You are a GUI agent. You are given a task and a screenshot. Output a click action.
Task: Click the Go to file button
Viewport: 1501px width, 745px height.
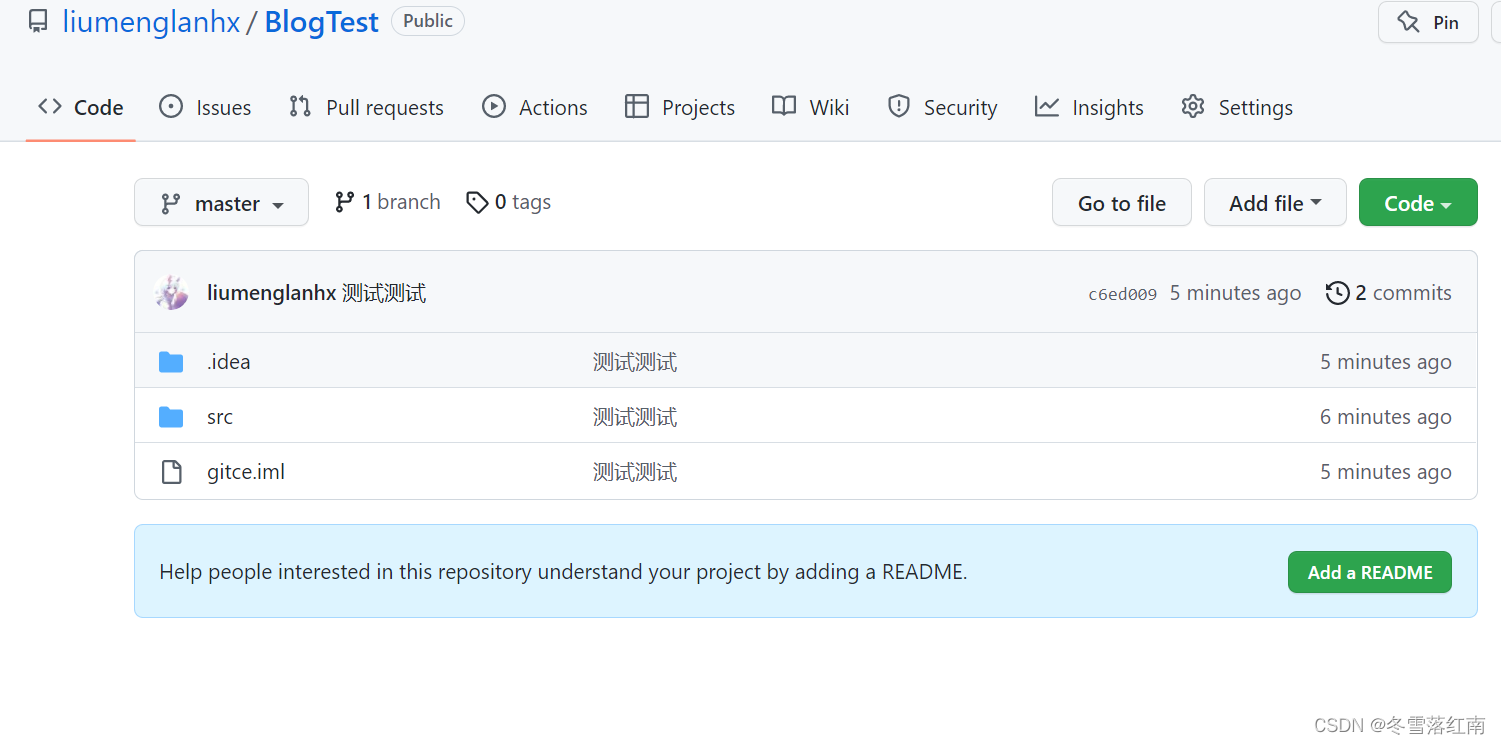tap(1122, 203)
